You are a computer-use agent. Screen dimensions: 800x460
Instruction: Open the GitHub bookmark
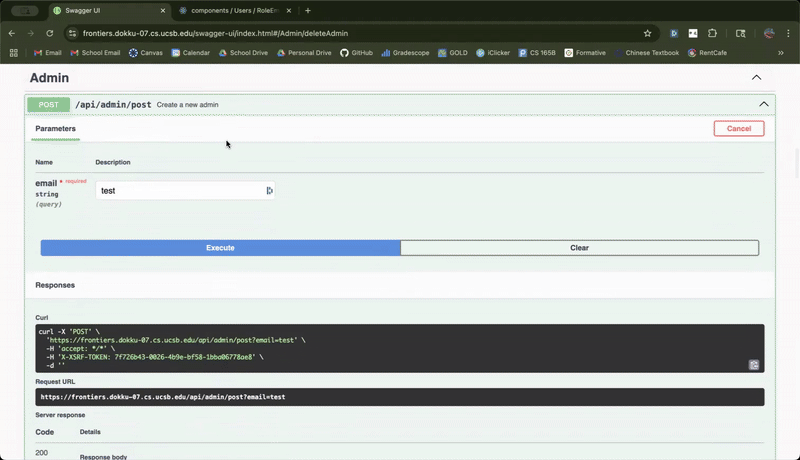pyautogui.click(x=357, y=53)
